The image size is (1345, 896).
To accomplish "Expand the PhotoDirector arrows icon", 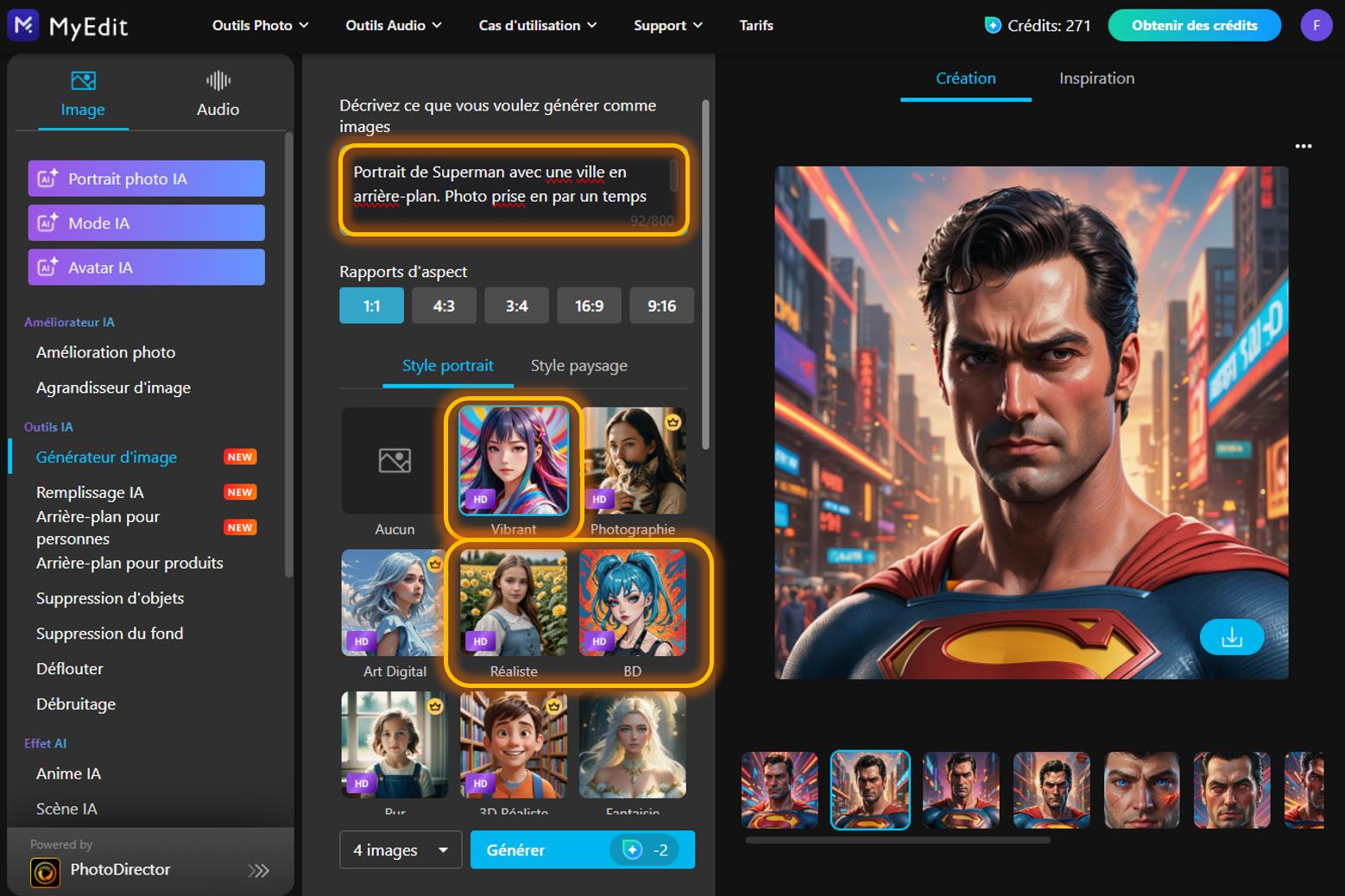I will 258,871.
